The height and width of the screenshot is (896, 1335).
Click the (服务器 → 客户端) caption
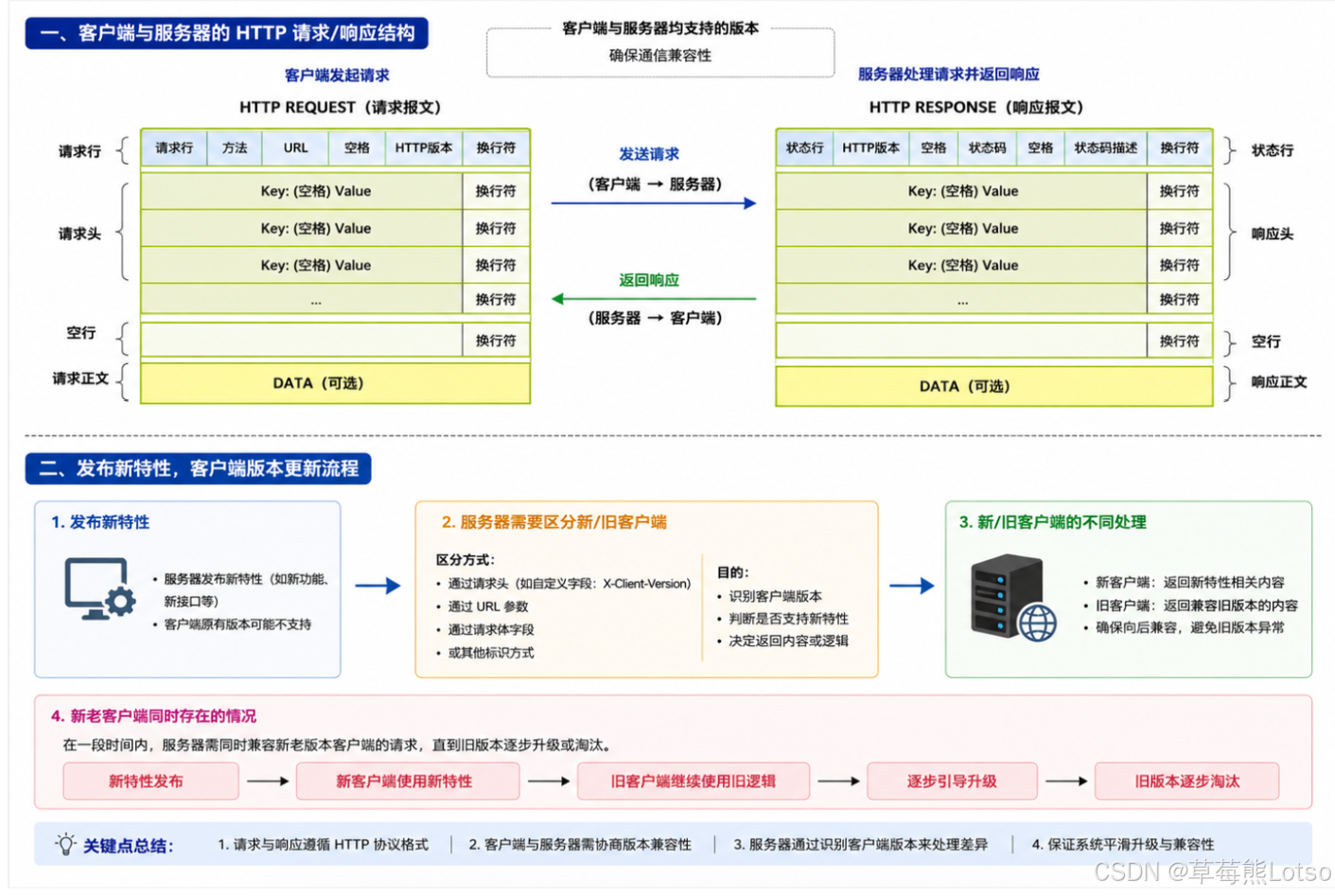(655, 318)
